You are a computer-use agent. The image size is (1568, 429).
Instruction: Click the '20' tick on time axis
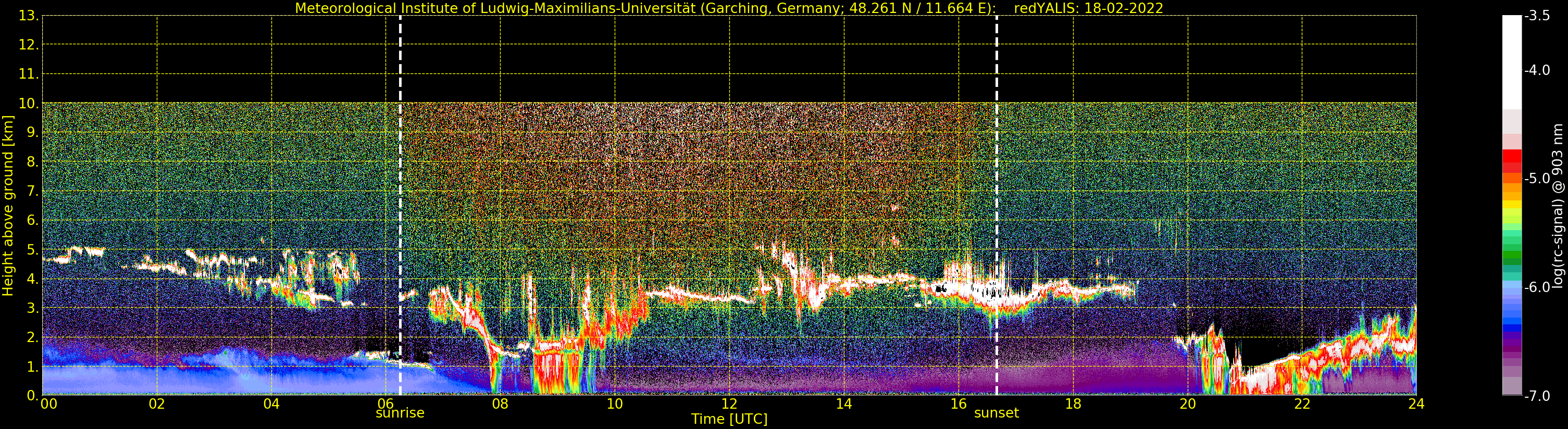click(x=1188, y=404)
